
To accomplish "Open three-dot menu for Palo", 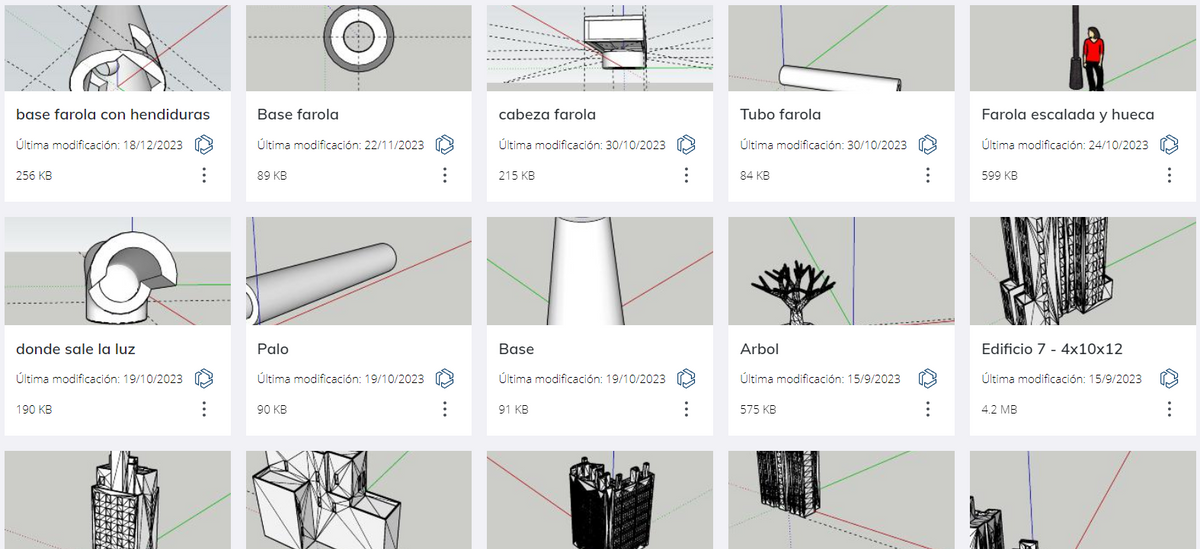I will pyautogui.click(x=445, y=409).
